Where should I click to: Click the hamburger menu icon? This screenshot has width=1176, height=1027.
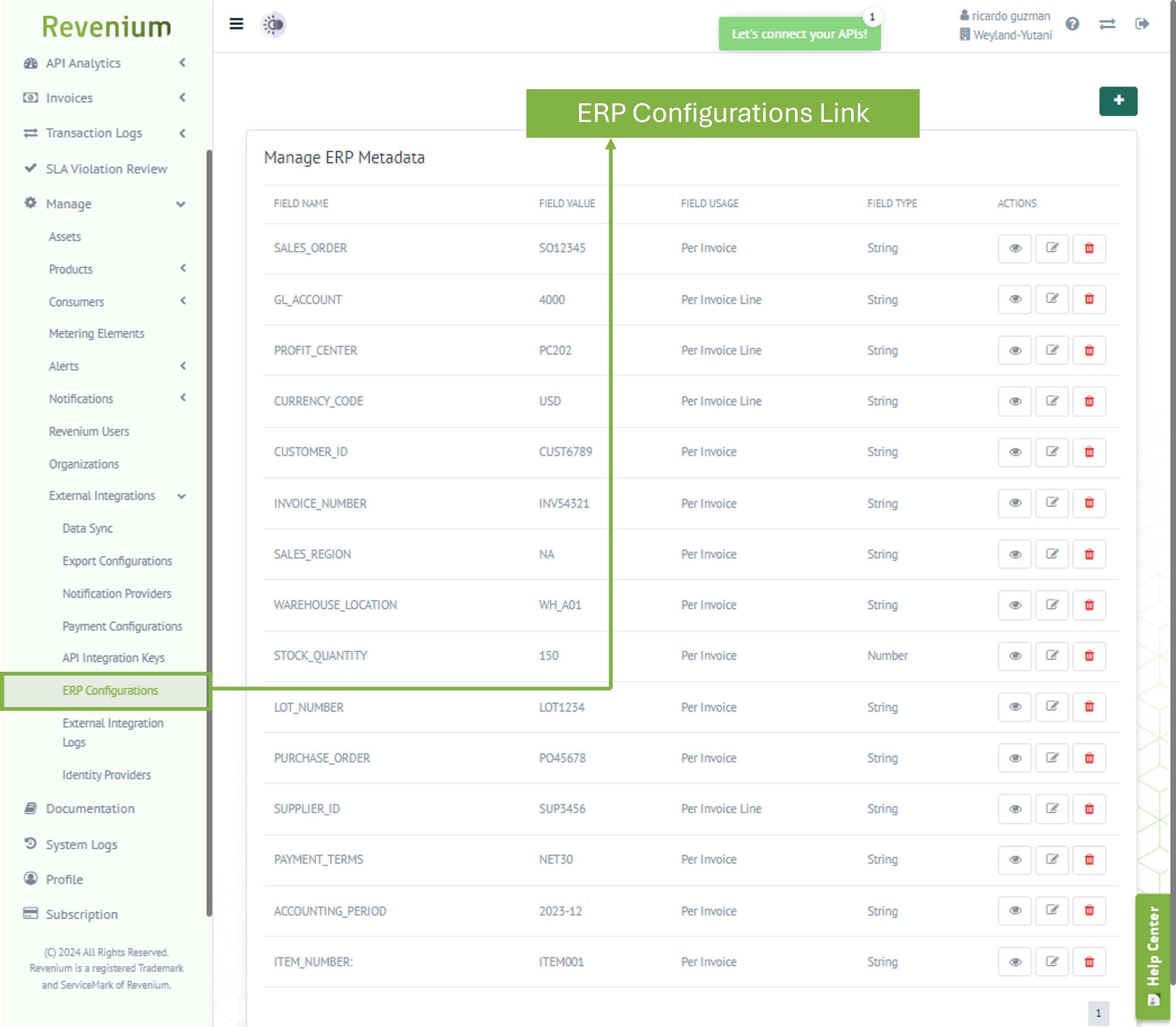click(x=236, y=24)
